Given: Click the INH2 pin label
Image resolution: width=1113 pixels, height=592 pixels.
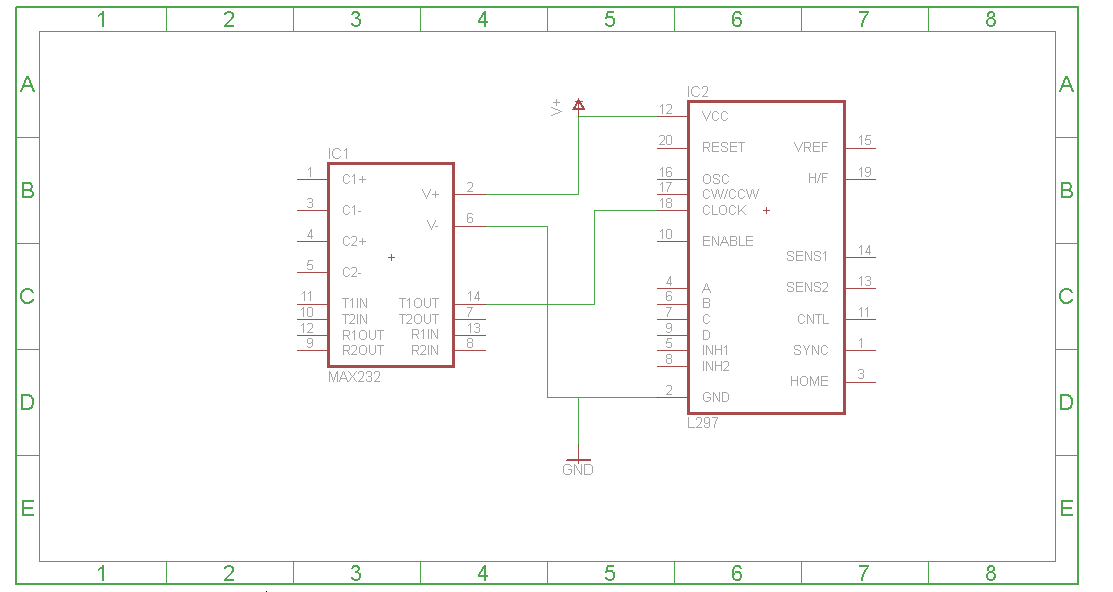Looking at the screenshot, I should coord(716,366).
